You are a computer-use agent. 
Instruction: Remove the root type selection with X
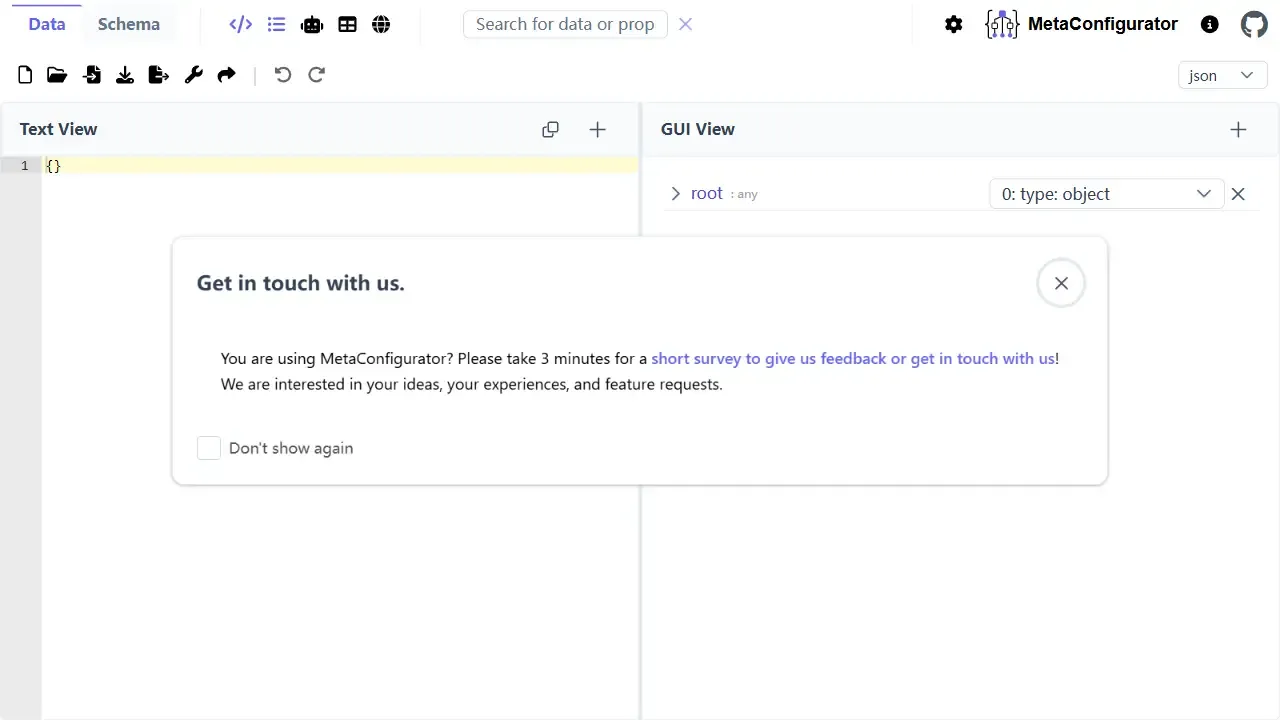1238,194
